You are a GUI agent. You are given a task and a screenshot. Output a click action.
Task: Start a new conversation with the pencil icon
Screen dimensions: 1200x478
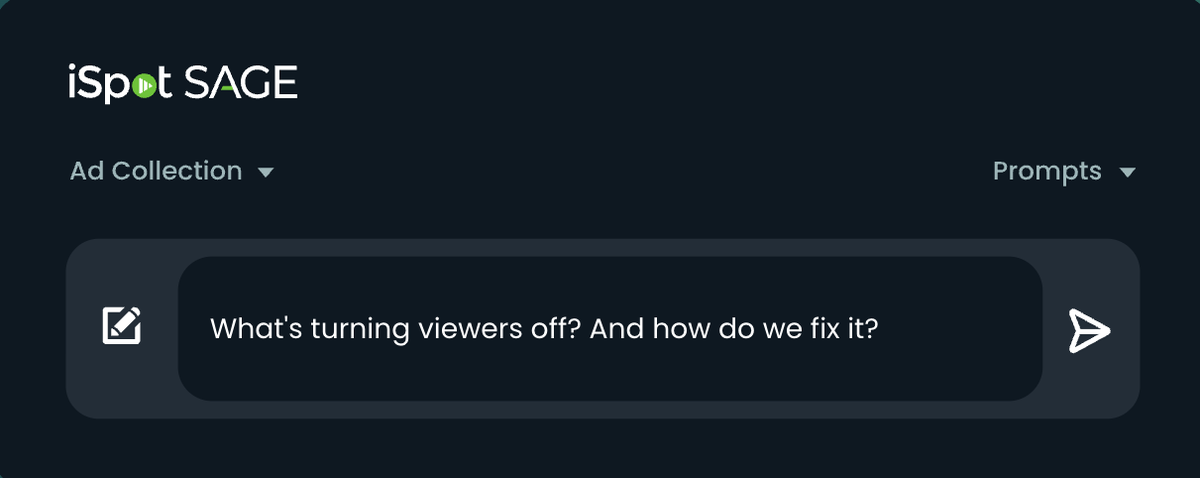pyautogui.click(x=122, y=326)
